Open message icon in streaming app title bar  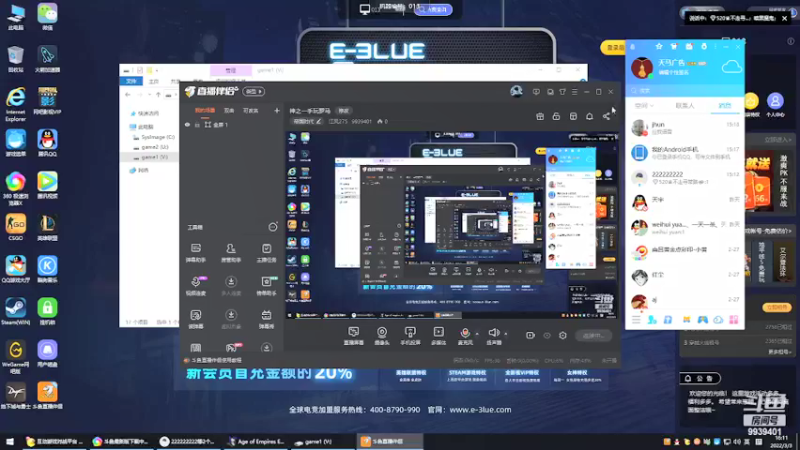pos(536,92)
